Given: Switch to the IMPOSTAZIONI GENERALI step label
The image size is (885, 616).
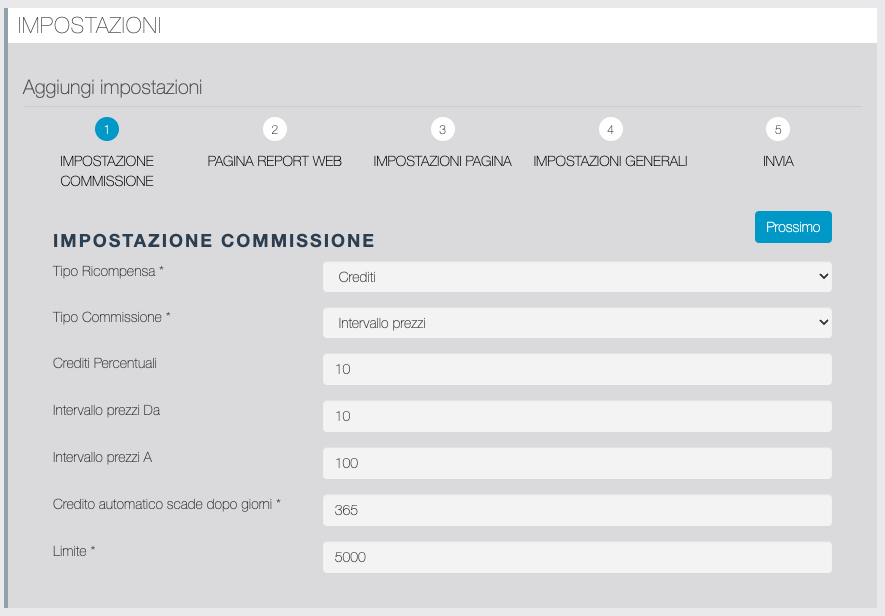Looking at the screenshot, I should tap(610, 161).
